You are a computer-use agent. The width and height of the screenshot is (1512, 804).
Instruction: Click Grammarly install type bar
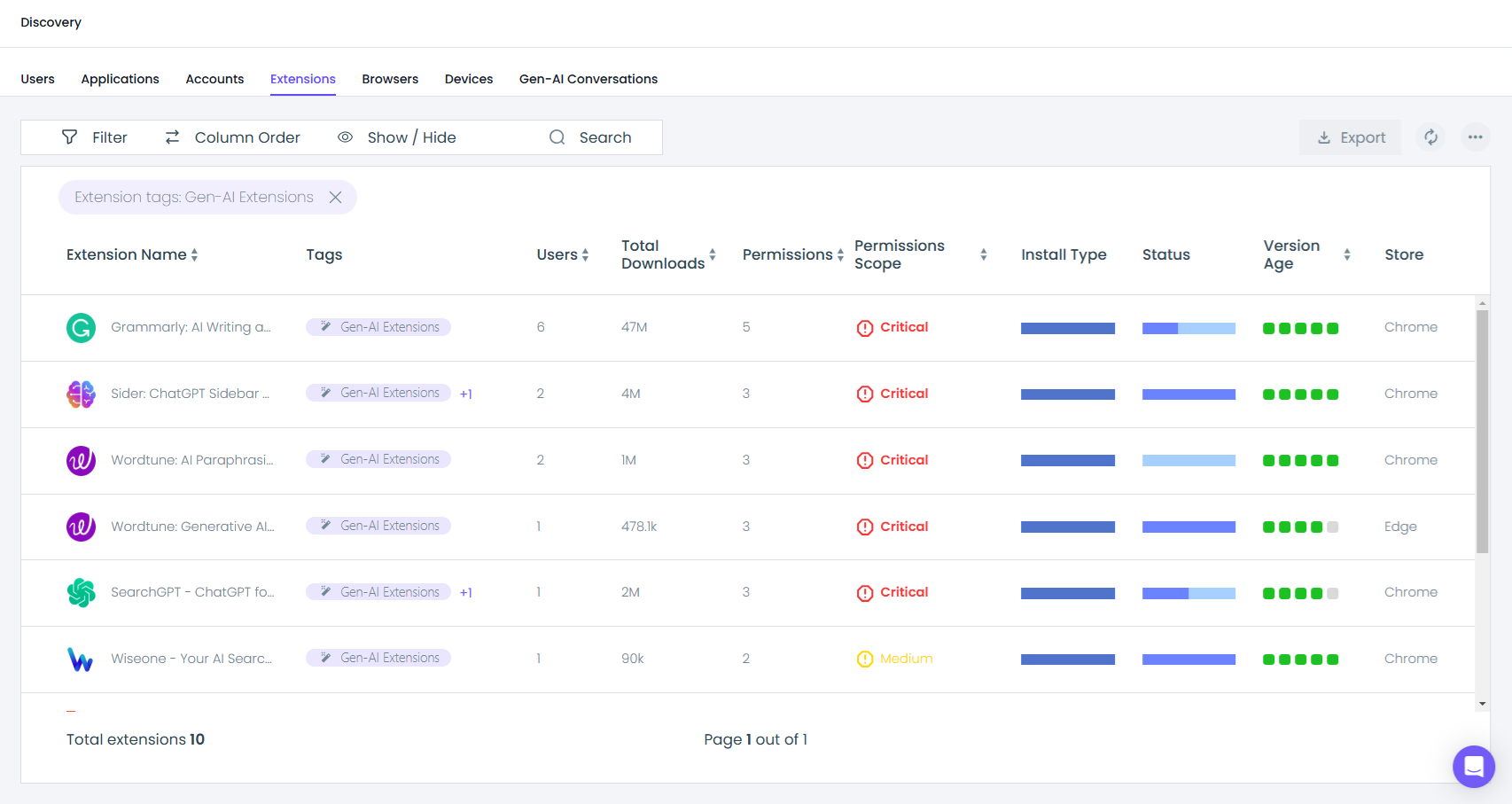1068,328
